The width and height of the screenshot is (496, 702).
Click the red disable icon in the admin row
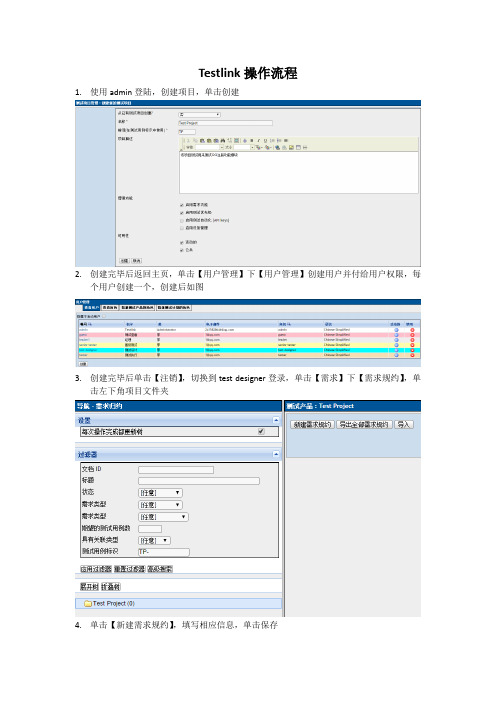coord(412,330)
